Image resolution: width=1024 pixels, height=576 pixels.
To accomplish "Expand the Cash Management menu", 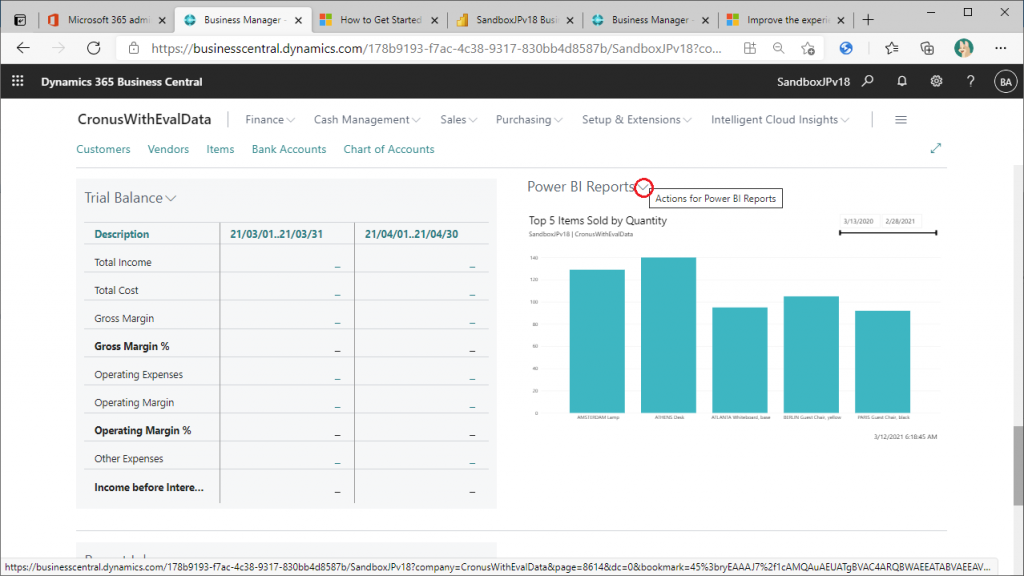I will coord(367,120).
